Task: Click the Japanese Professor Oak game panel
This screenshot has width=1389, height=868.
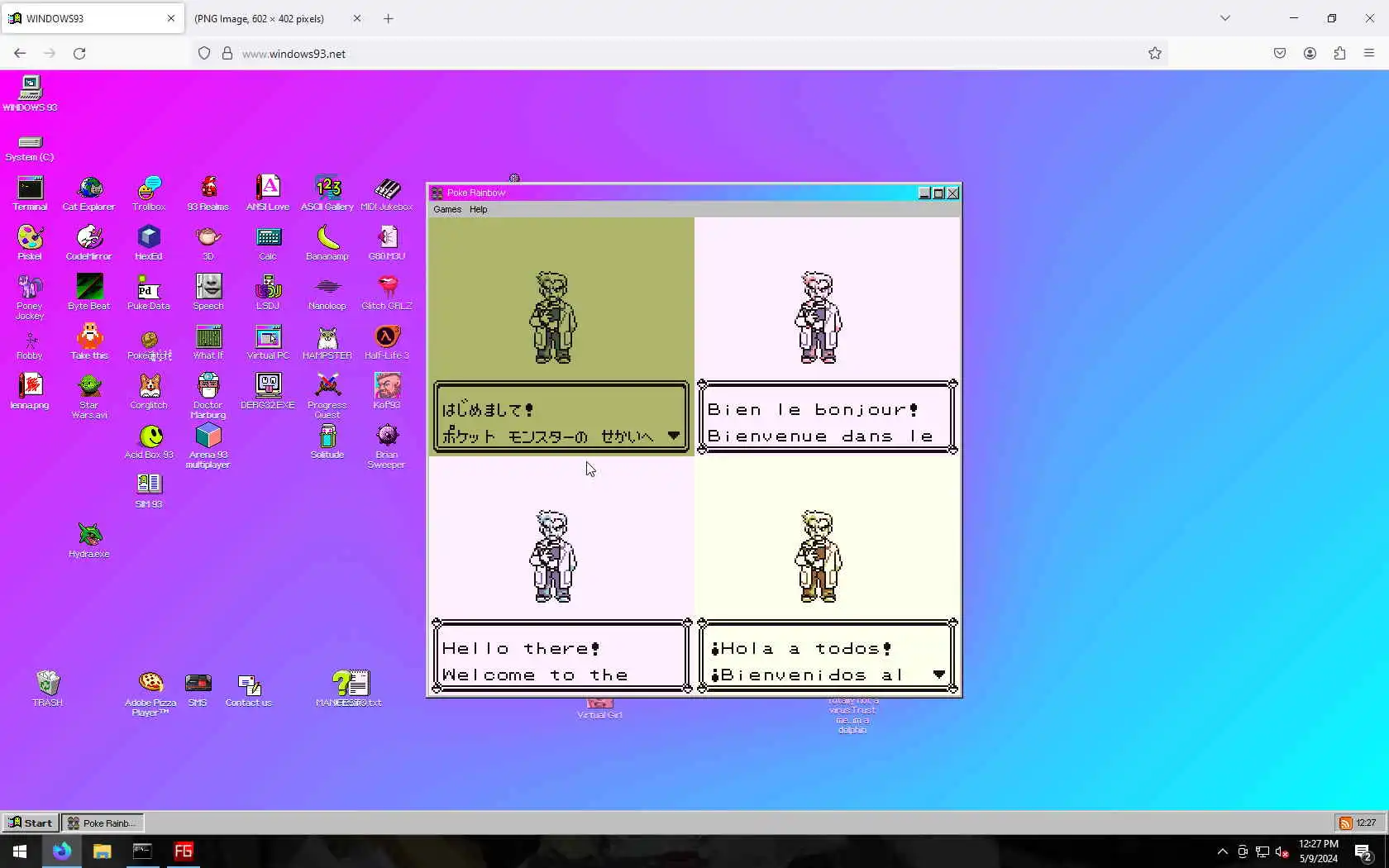Action: tap(561, 336)
